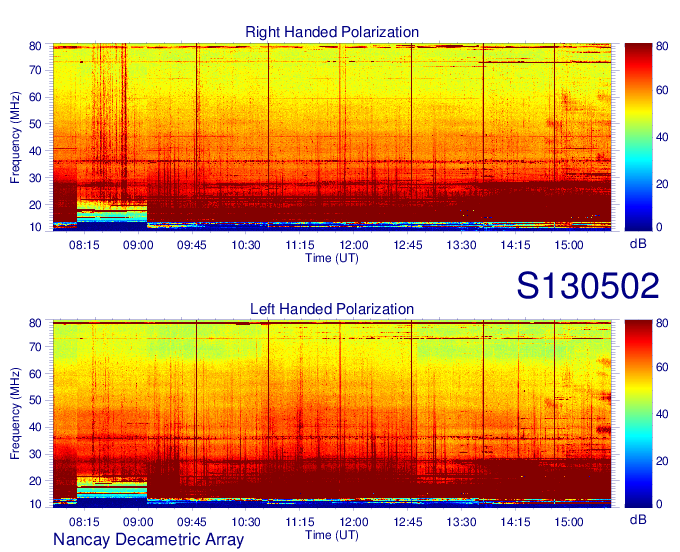Click the dB unit label of Left Handed colorbar
The width and height of the screenshot is (680, 552).
(x=638, y=519)
